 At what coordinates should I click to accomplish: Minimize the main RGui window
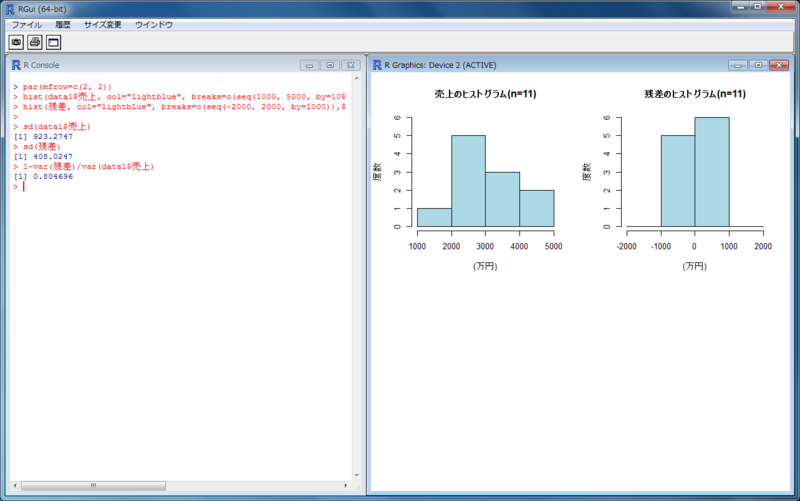coord(741,7)
